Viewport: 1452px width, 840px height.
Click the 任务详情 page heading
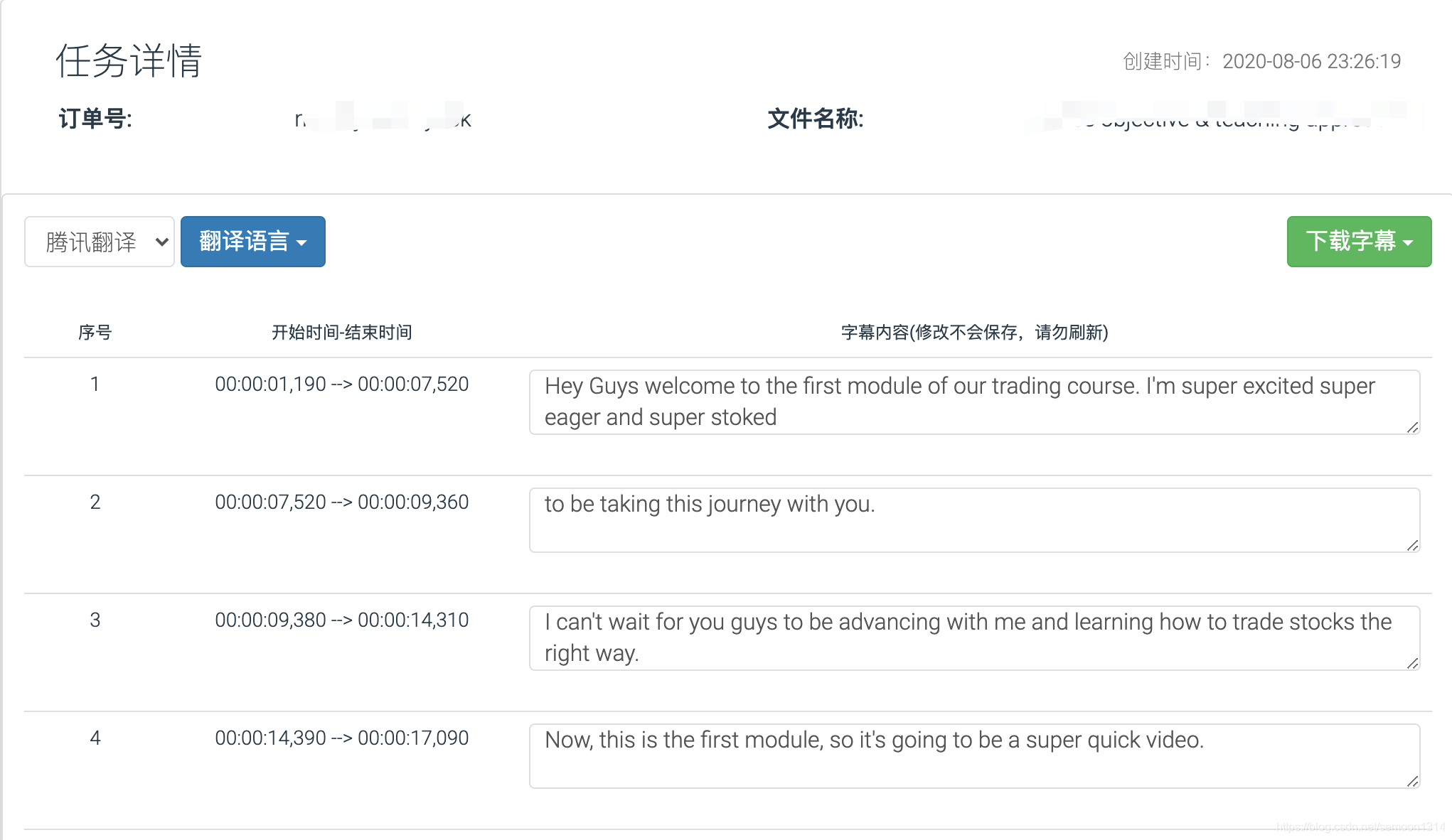point(129,61)
